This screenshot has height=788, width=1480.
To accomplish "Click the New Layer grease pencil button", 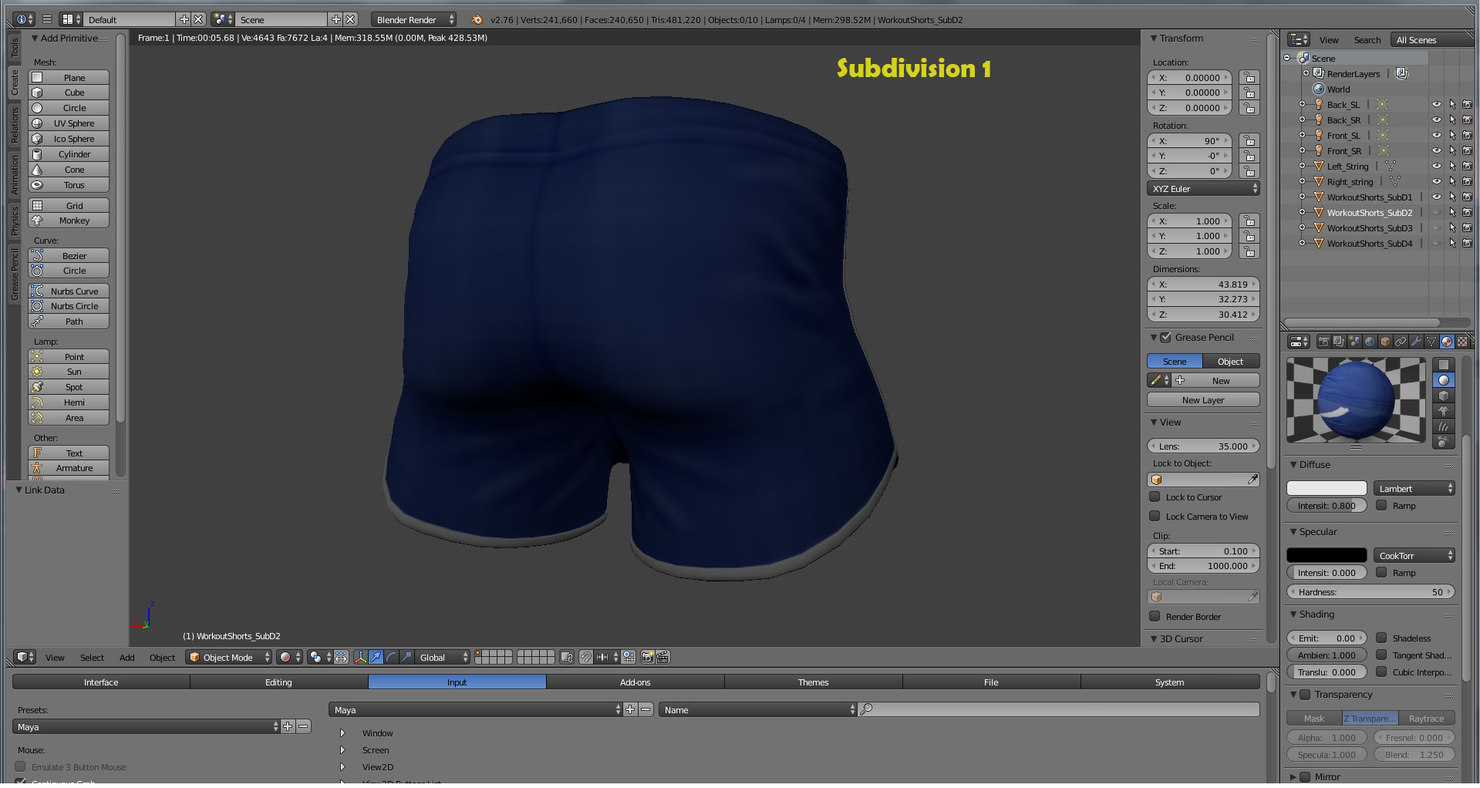I will pos(1203,400).
